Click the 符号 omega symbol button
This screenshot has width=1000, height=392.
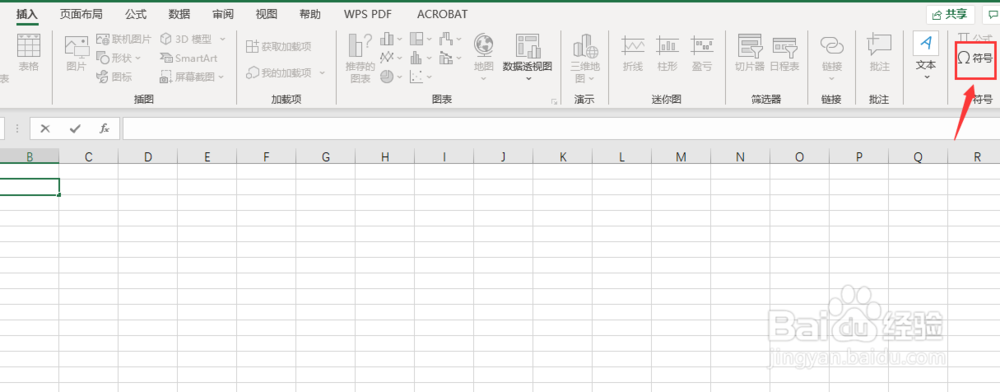[x=975, y=58]
